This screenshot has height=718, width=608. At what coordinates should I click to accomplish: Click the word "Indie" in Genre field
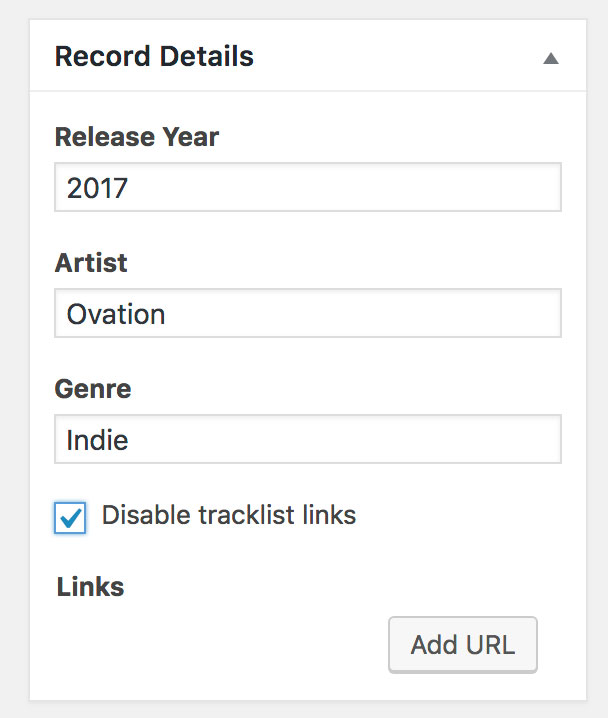97,440
